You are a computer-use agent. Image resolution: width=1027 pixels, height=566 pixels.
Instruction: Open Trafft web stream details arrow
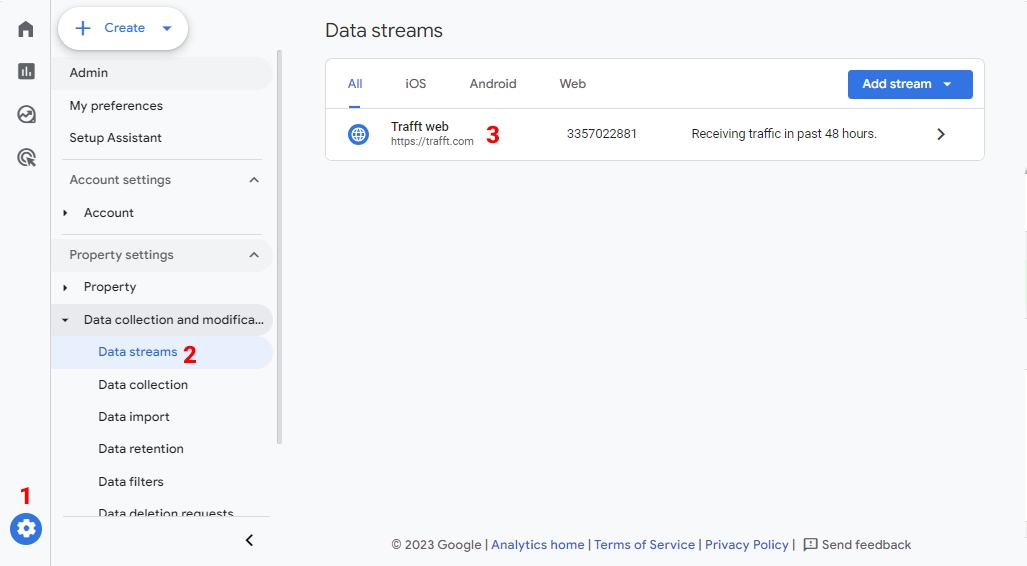pos(940,134)
